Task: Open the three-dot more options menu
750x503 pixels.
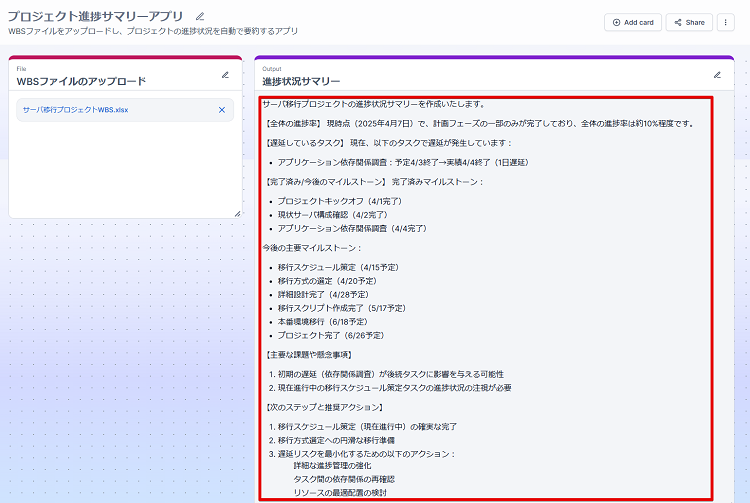Action: click(x=726, y=22)
